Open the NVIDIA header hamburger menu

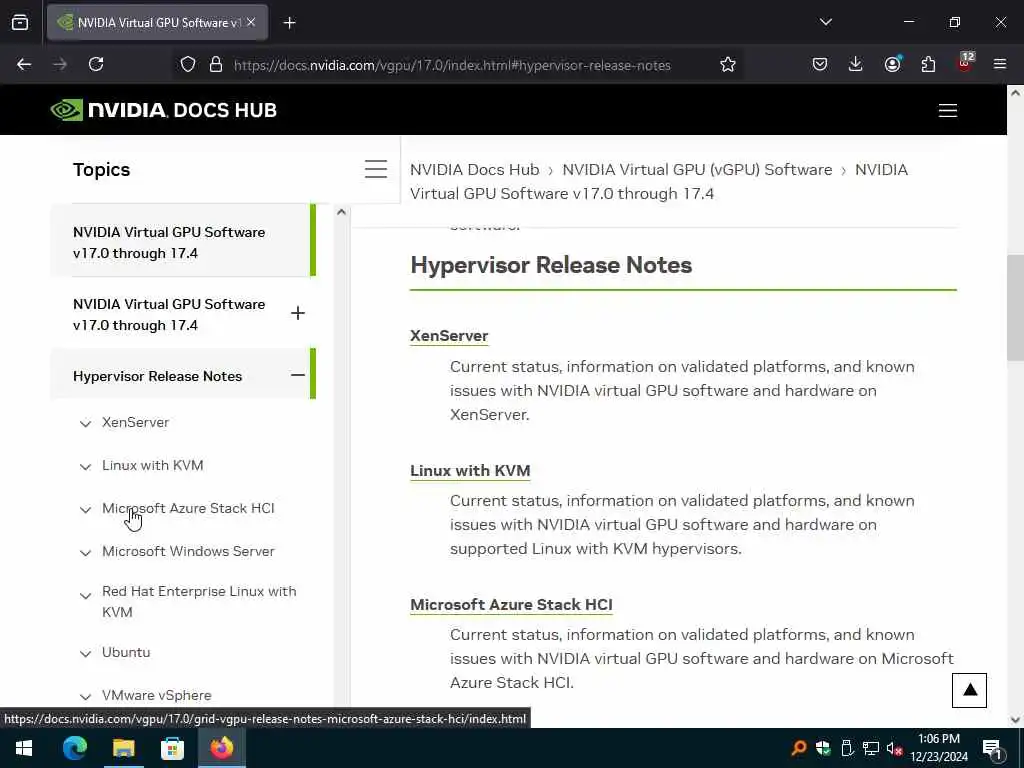point(948,110)
